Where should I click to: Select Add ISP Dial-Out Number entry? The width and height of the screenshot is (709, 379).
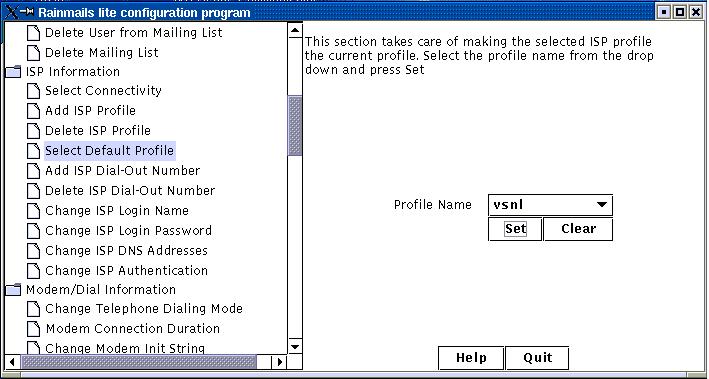coord(123,171)
